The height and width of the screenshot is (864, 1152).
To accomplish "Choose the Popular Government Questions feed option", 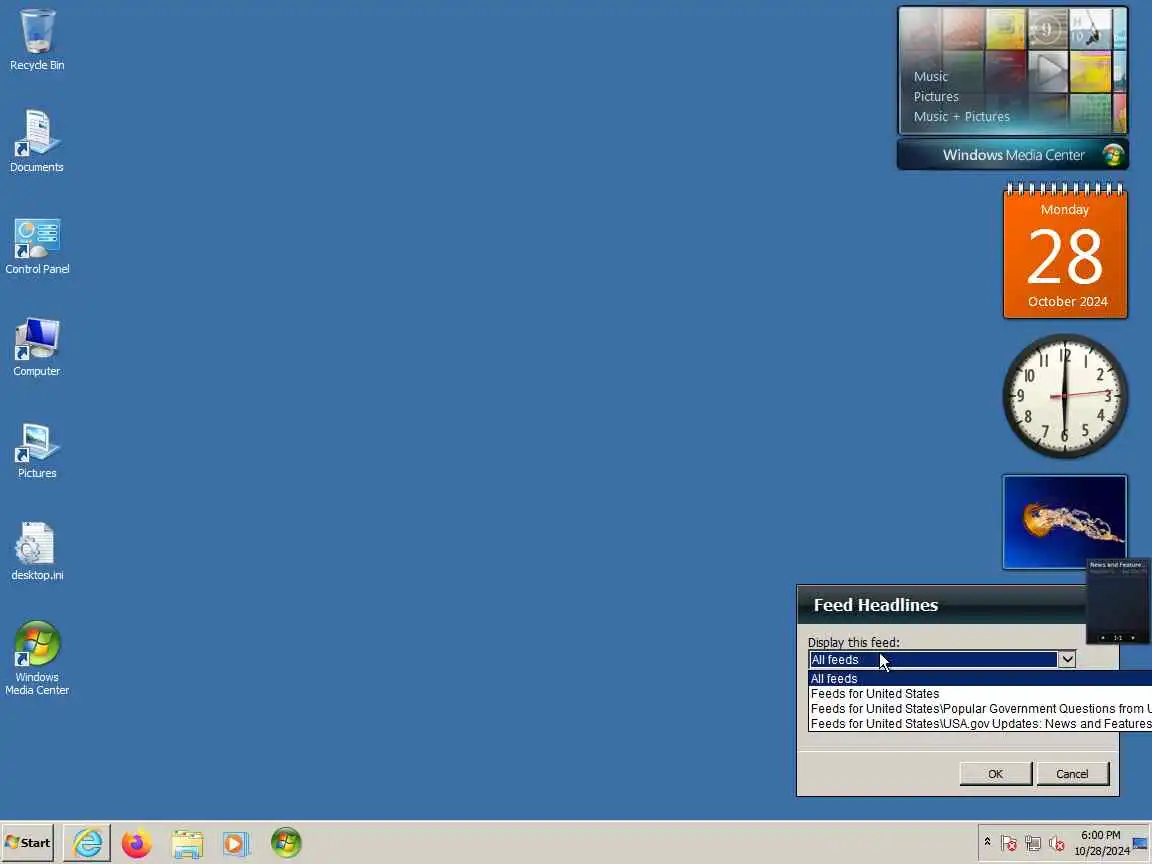I will pos(980,708).
